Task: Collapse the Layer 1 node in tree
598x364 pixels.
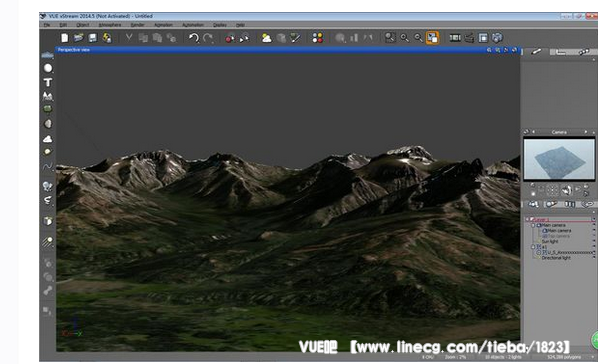Action: point(528,220)
